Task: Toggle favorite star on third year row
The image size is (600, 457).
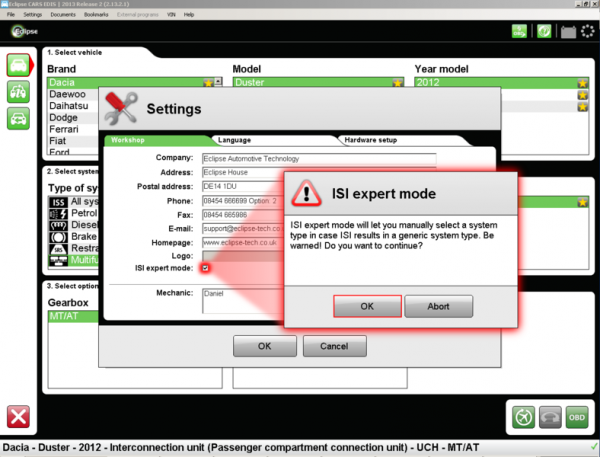Action: (582, 106)
